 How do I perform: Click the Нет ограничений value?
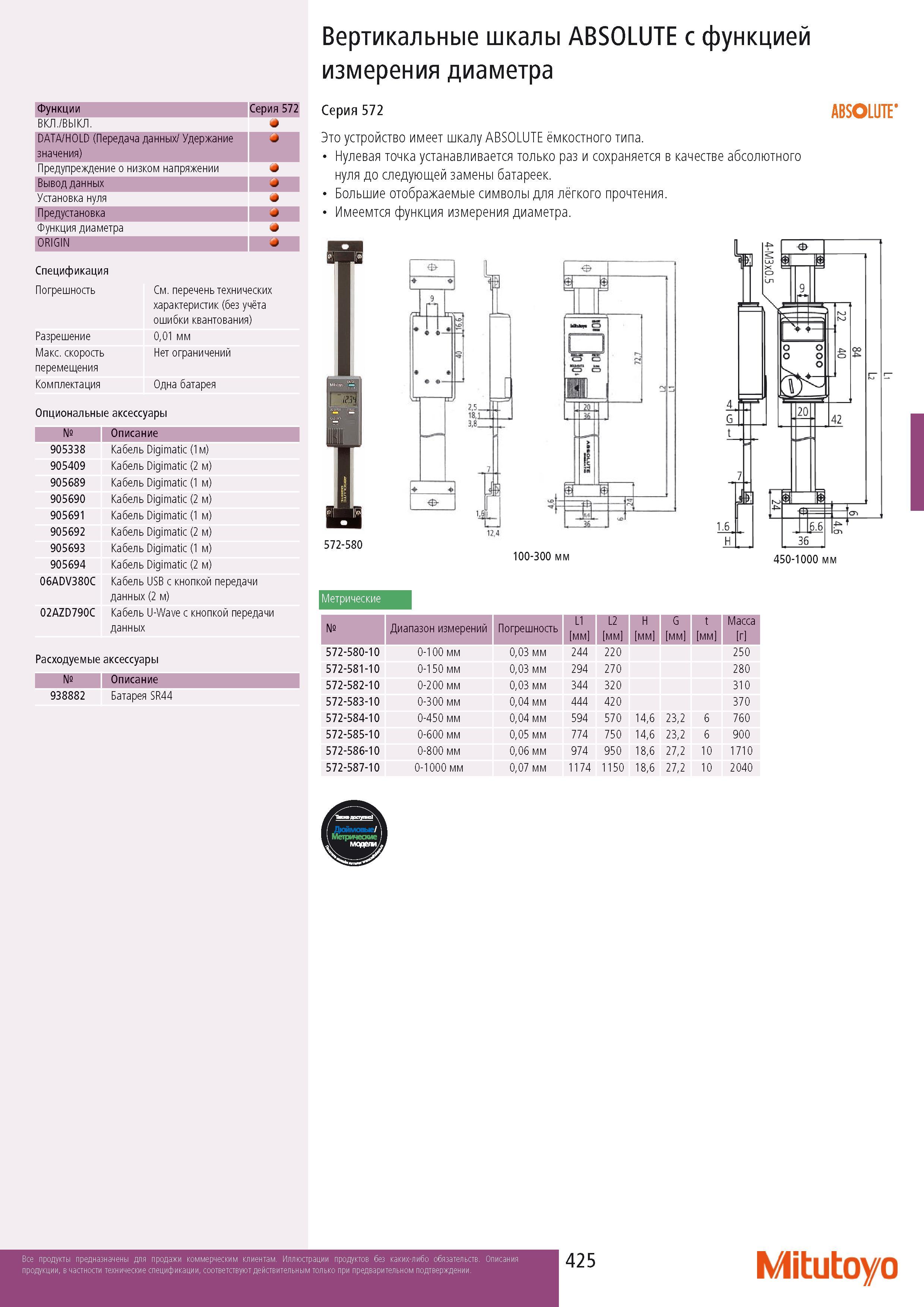click(x=192, y=353)
